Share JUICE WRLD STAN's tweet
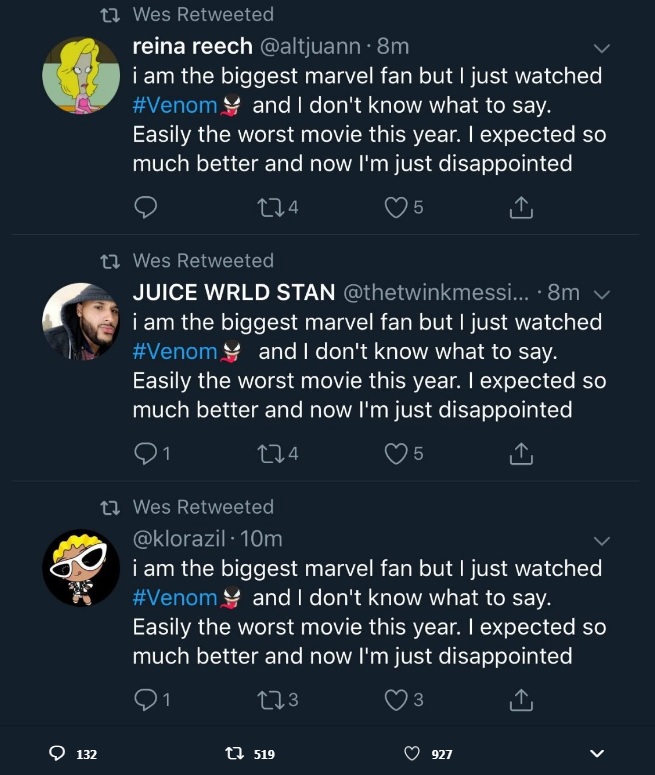Screen dimensions: 655x775 520,453
